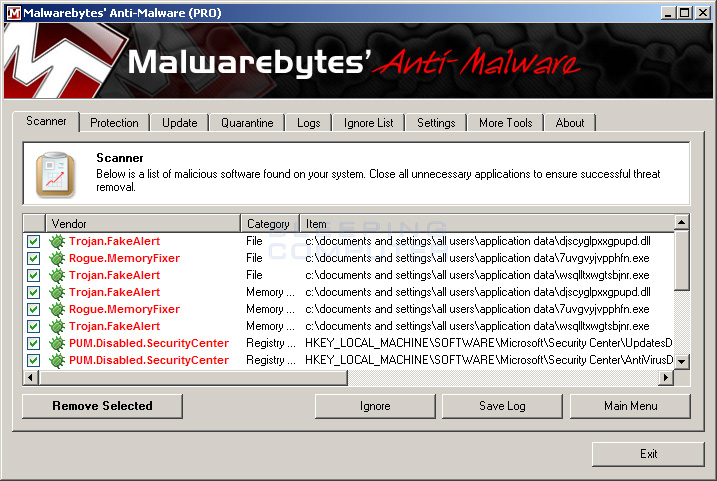Select the Memory-category Trojan.FakeAlert for djscyglpxxgpupd.dll
The image size is (717, 481).
[114, 292]
